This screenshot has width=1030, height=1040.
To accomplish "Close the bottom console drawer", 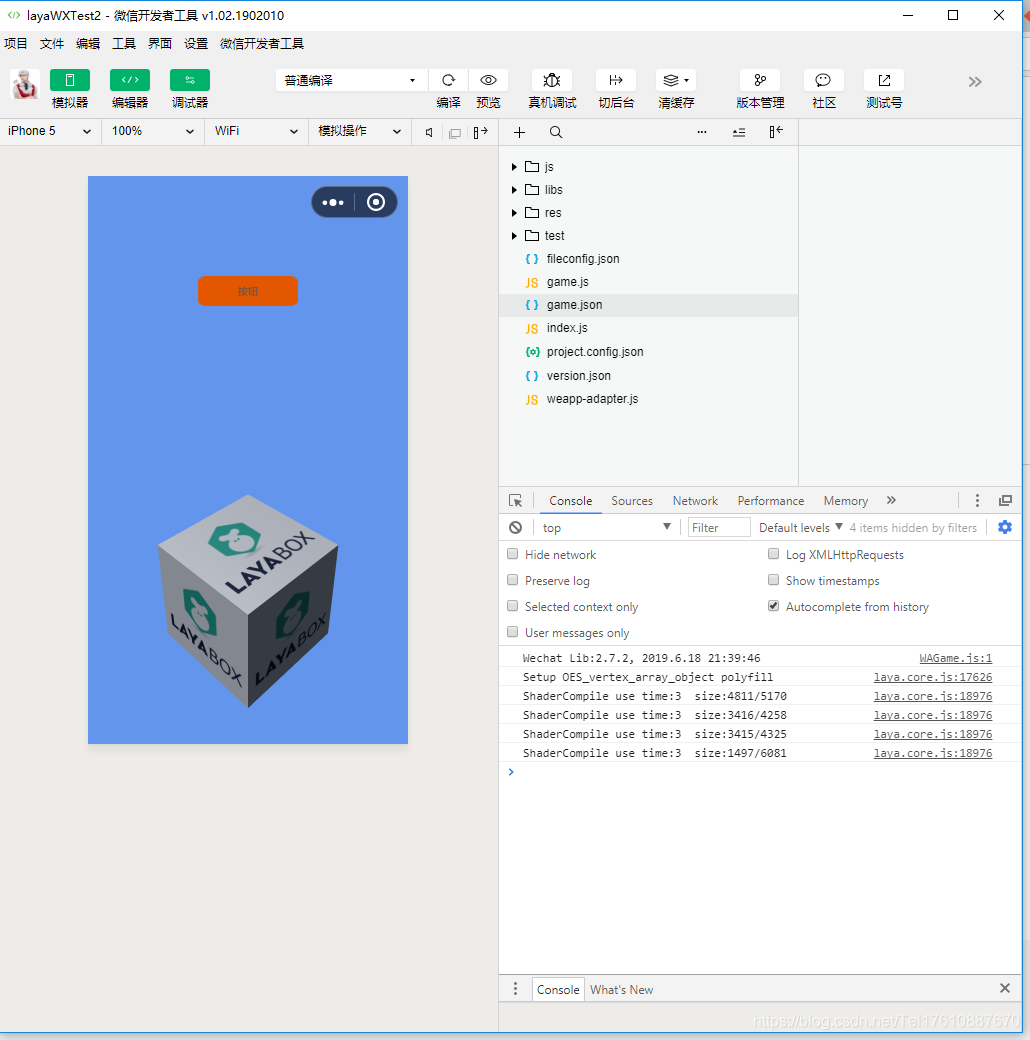I will 1005,988.
